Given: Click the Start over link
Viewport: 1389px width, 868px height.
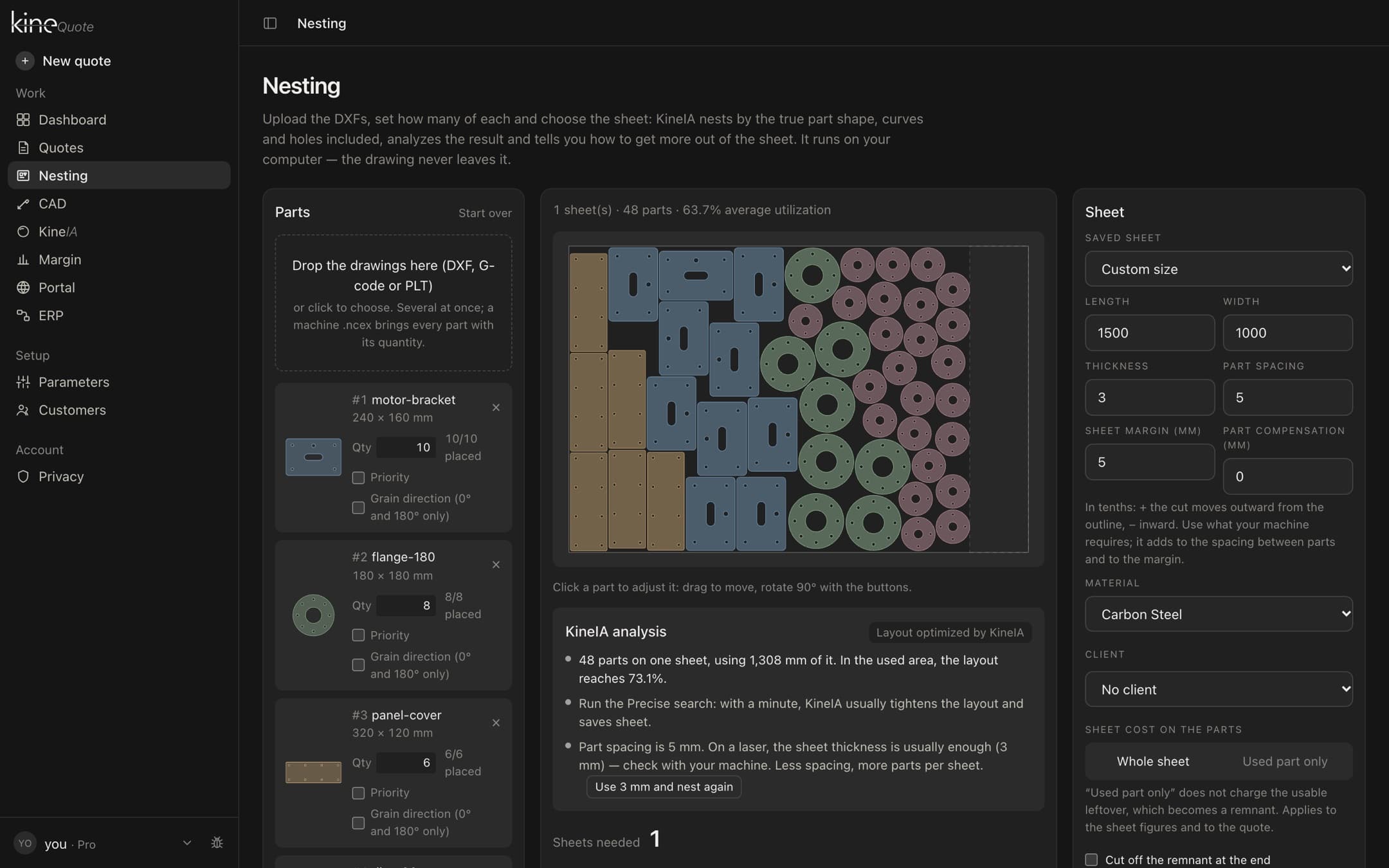Looking at the screenshot, I should click(485, 213).
